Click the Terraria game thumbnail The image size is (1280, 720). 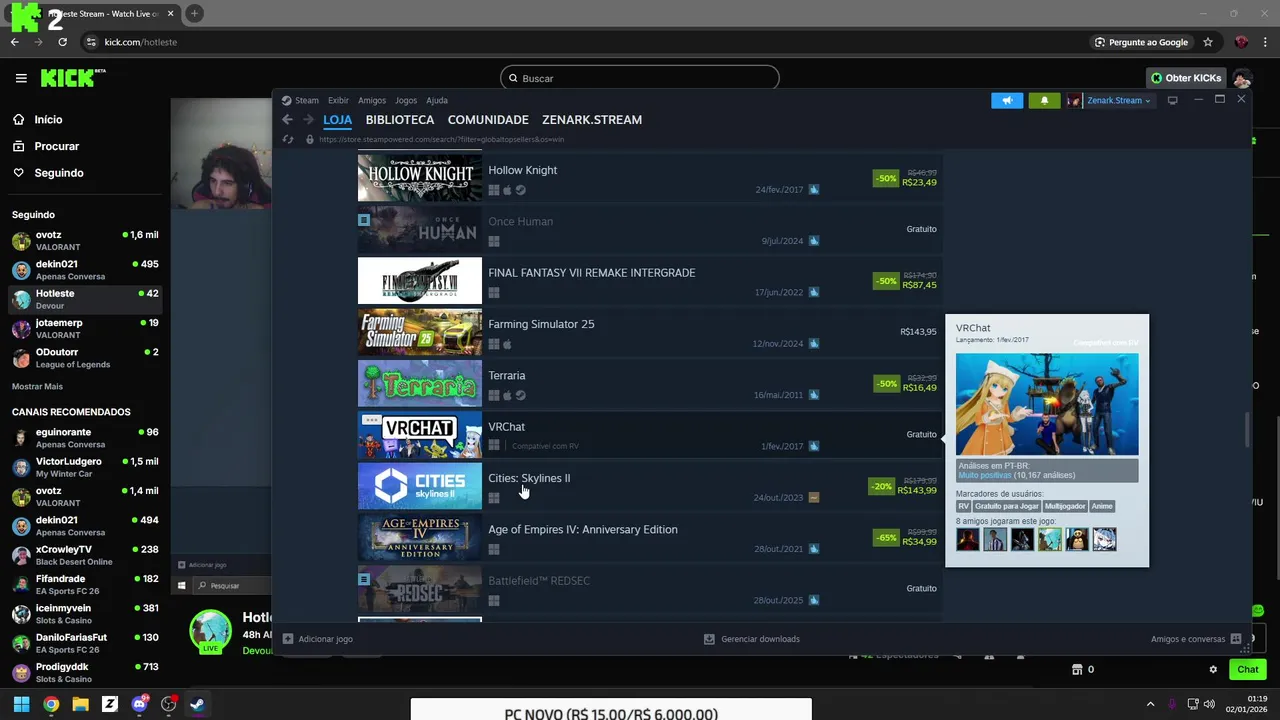(420, 384)
